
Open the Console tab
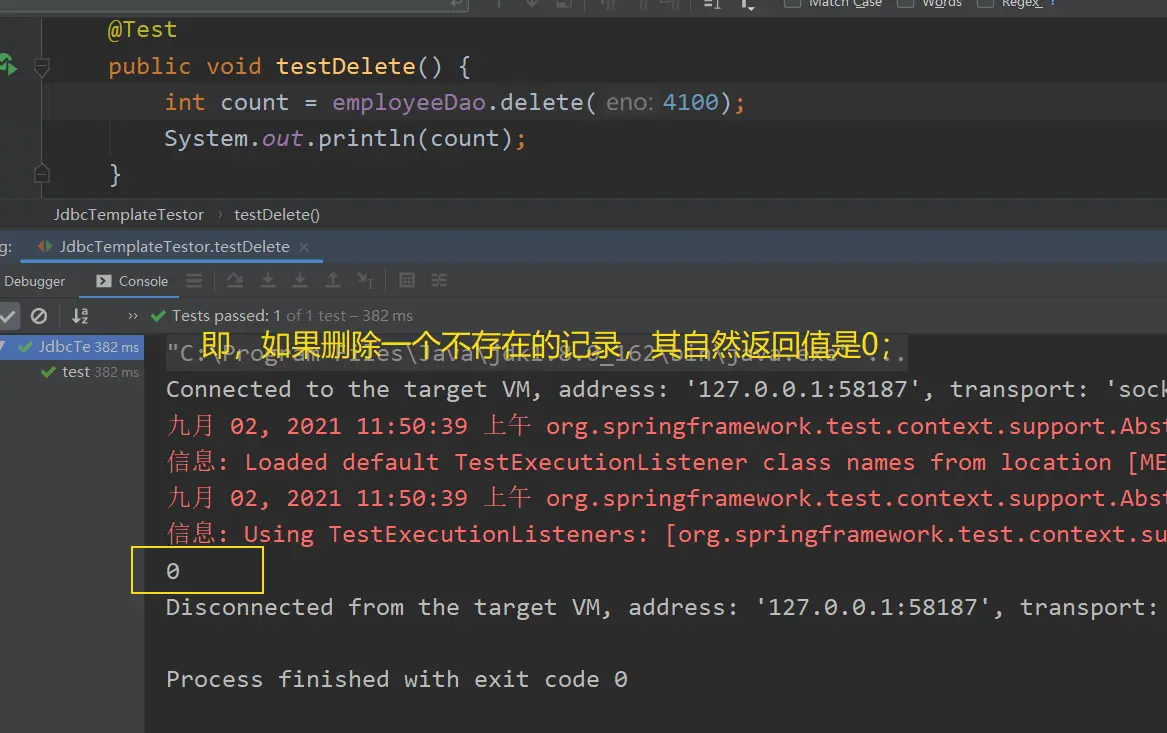pos(132,281)
